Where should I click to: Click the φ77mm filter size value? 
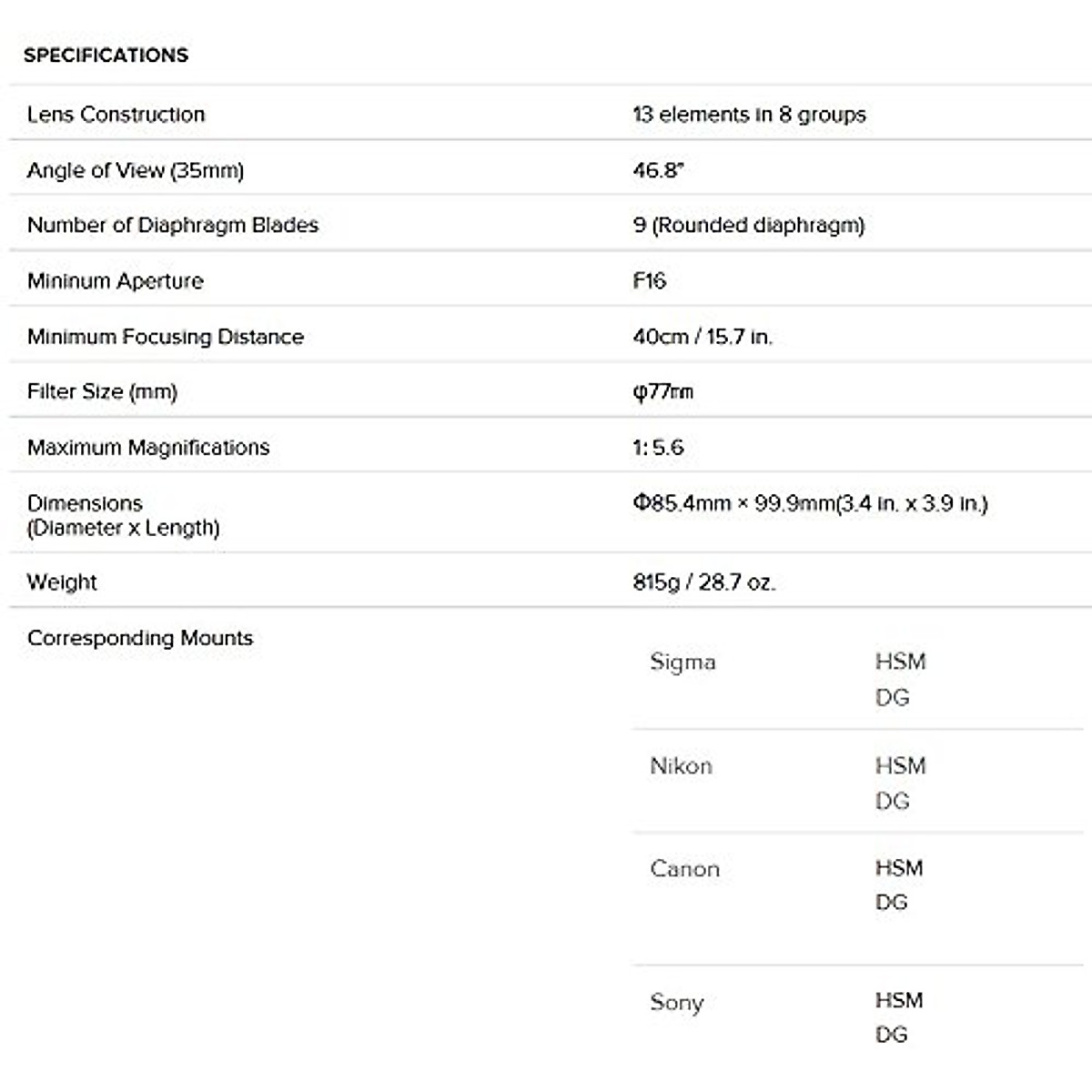pyautogui.click(x=662, y=392)
